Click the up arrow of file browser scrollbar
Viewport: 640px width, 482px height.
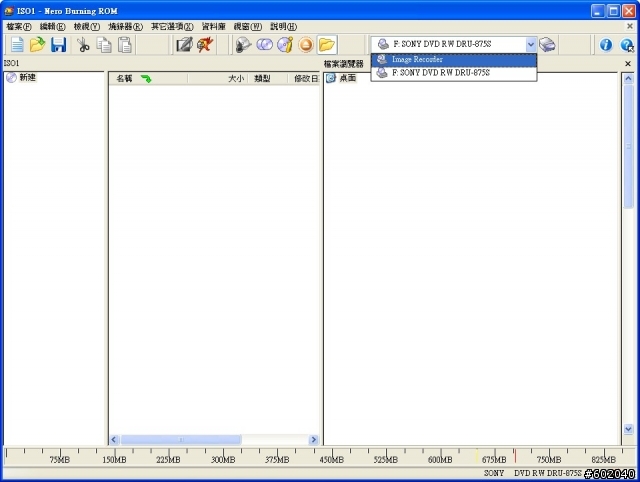(628, 78)
